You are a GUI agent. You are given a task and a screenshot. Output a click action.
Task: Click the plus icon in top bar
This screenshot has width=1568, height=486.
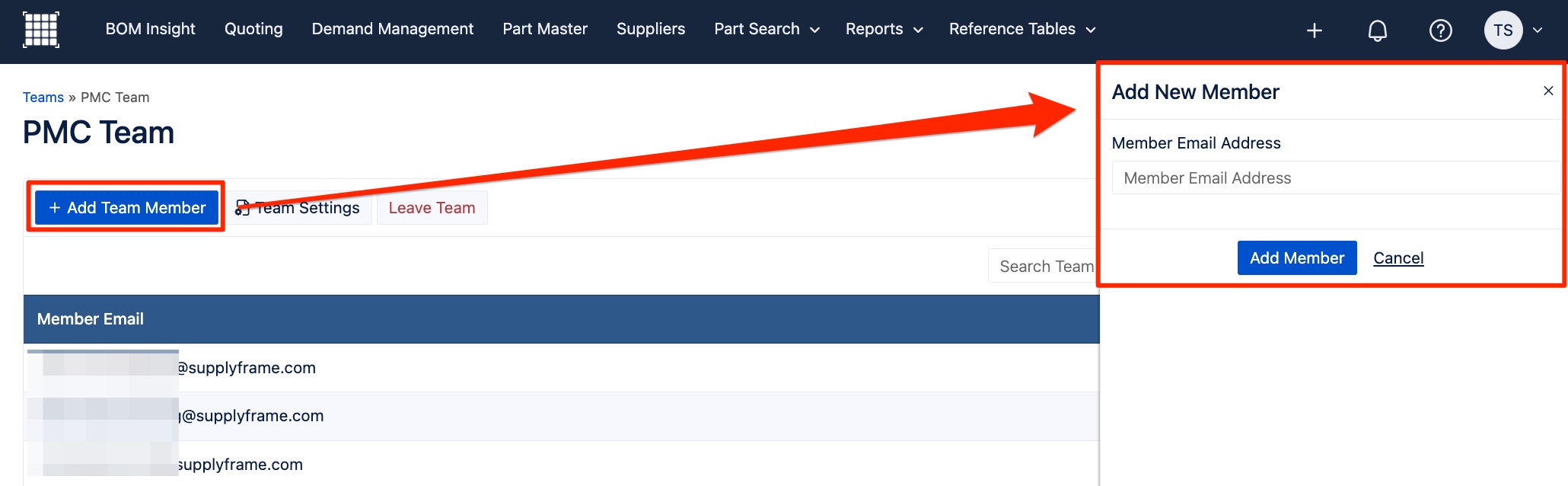pos(1314,30)
